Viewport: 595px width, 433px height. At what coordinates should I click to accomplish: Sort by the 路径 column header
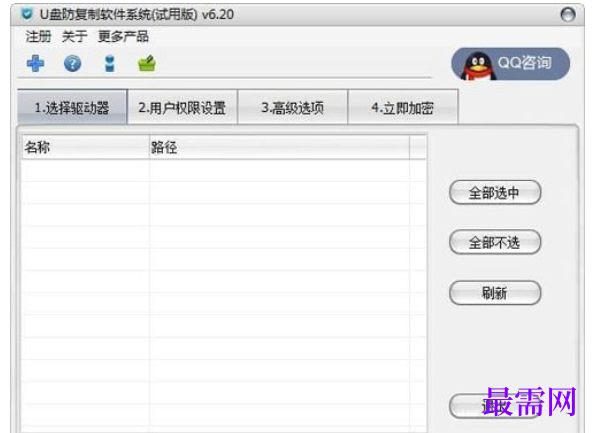coord(279,147)
